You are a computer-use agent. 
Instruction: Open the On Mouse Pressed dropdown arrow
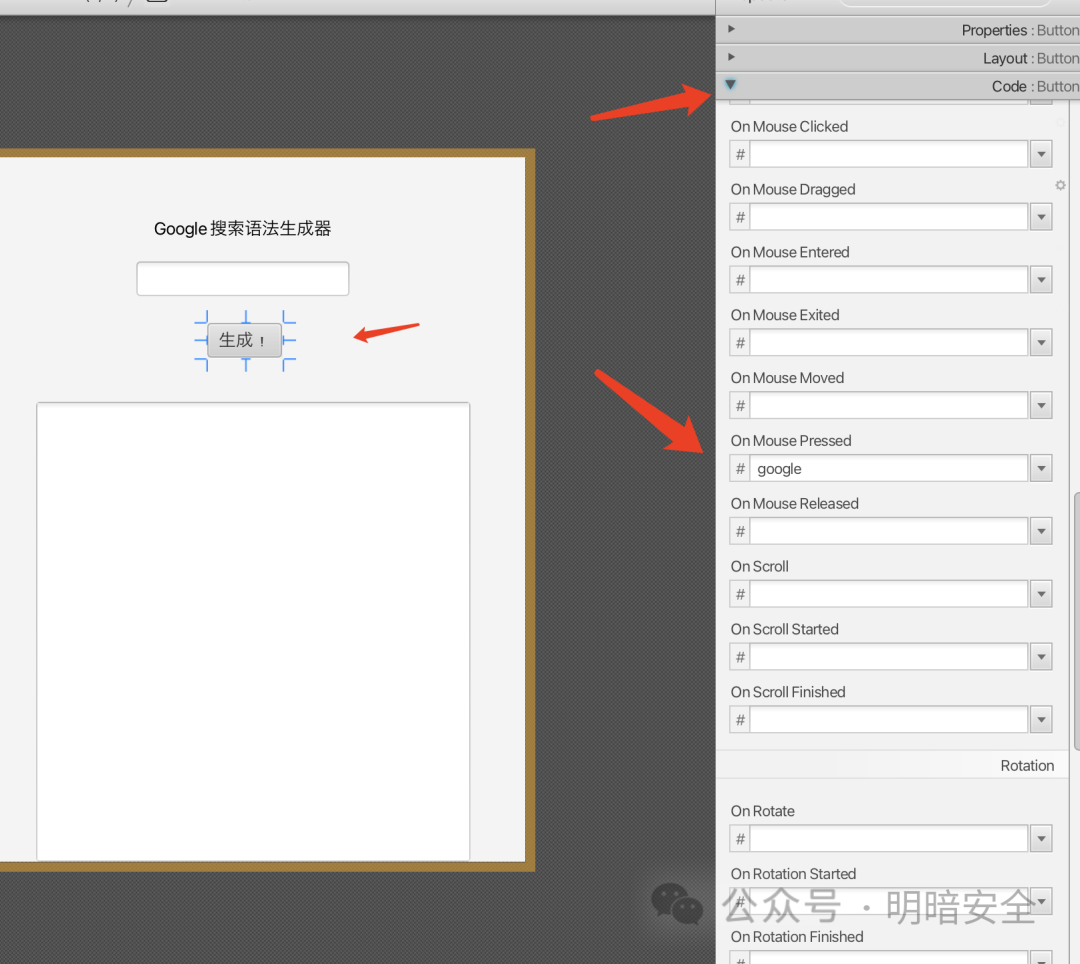(1041, 468)
